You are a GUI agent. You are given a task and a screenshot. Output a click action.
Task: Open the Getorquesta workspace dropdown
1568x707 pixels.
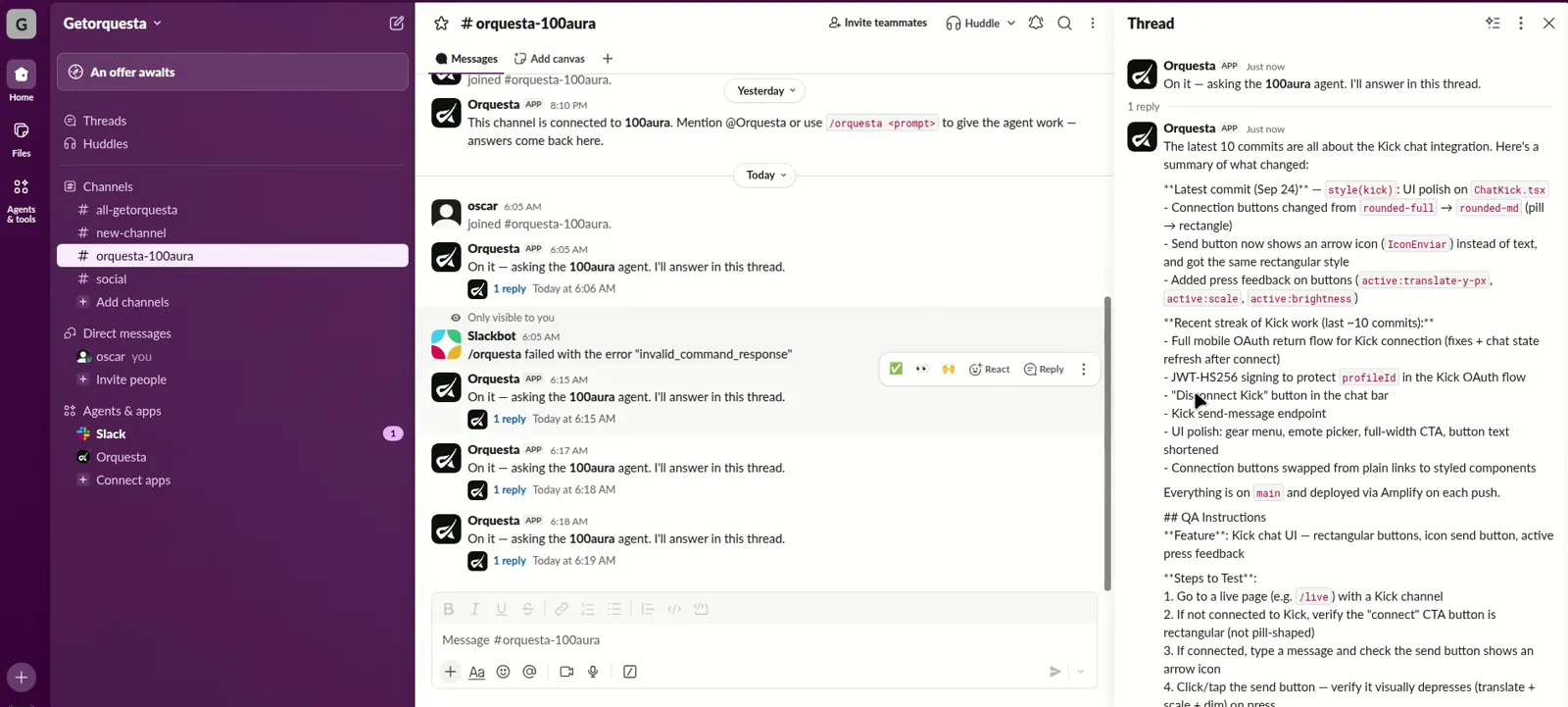[x=112, y=23]
